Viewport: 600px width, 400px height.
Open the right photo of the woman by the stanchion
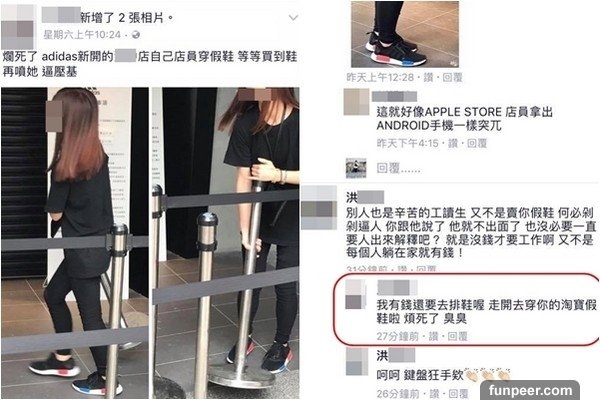coord(226,243)
